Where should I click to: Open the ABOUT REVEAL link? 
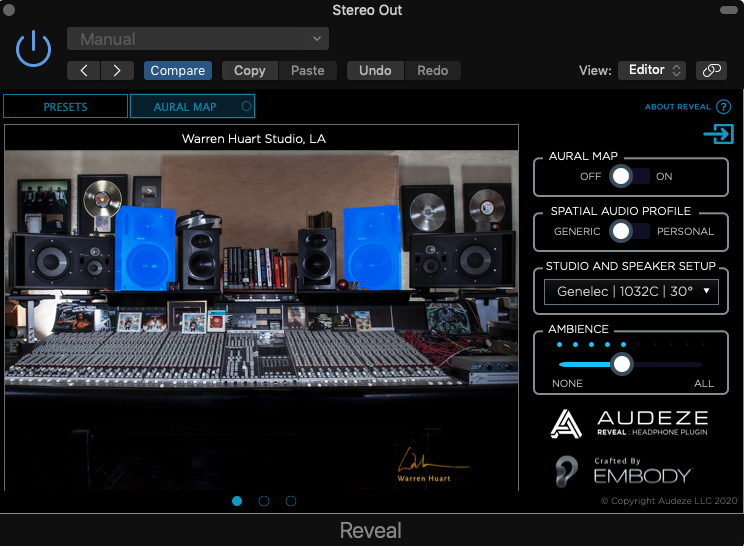point(678,107)
